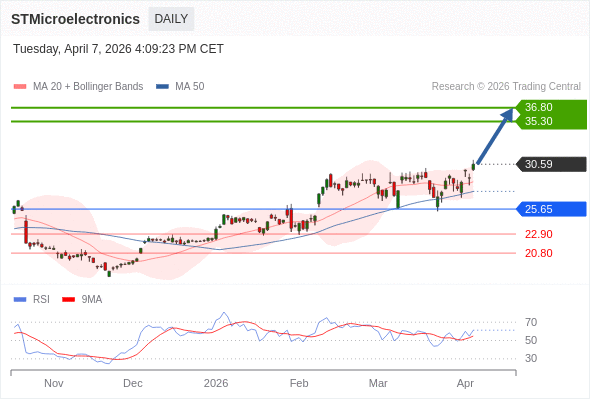This screenshot has height=400, width=590.
Task: Click the 'Research © 2026 Trading Central' credit
Action: [506, 87]
